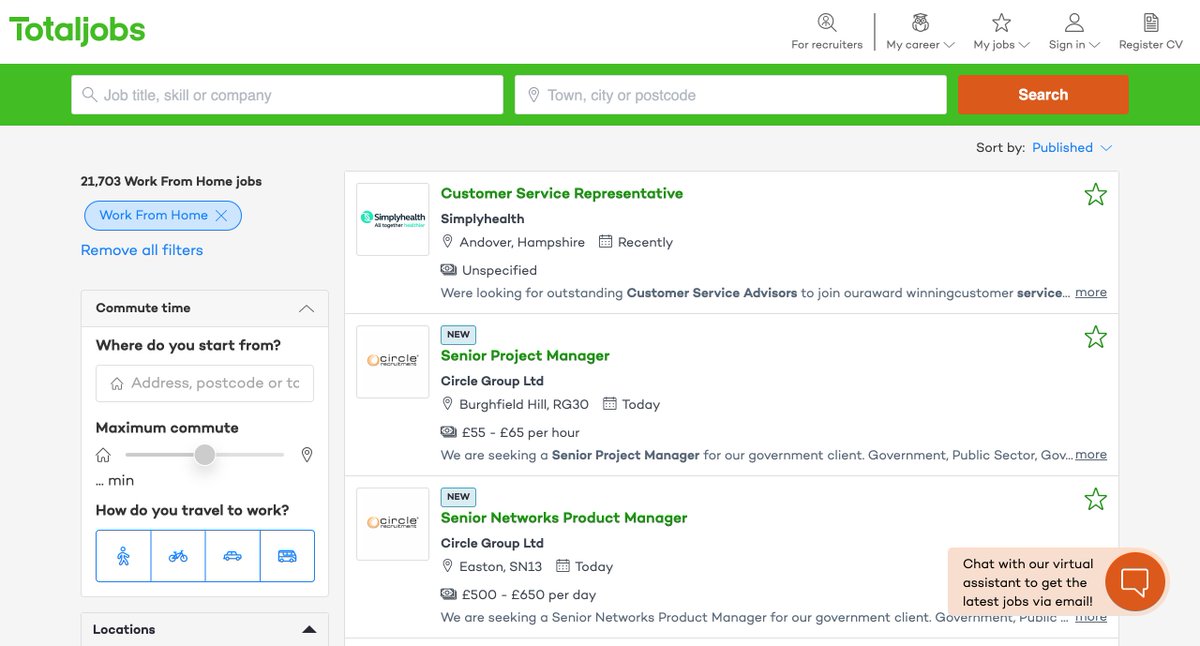The height and width of the screenshot is (646, 1200).
Task: Click the home icon beside commute slider
Action: coord(103,455)
